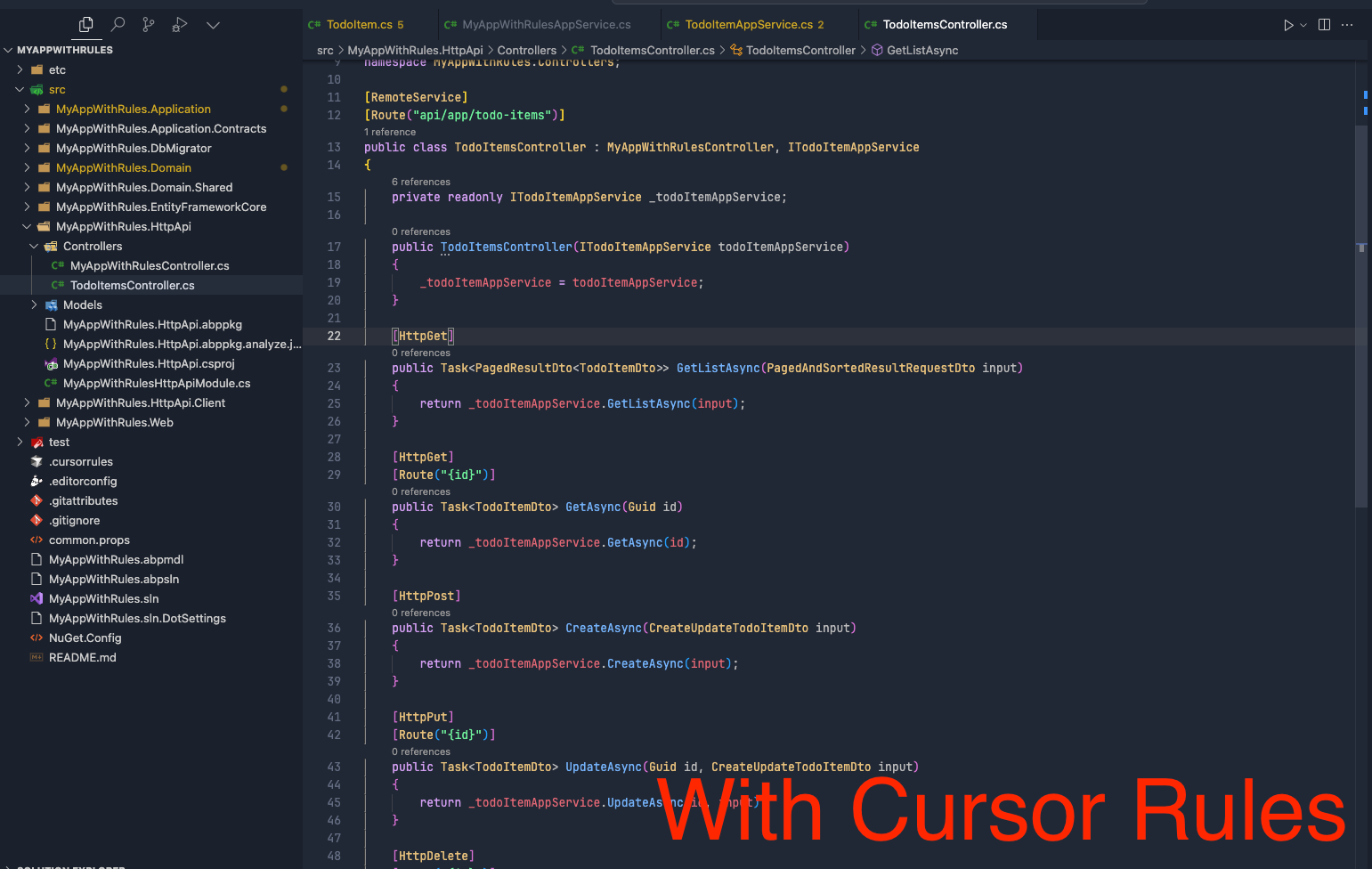Switch to the MyAppWithRulesAppService.cs tab

[546, 25]
